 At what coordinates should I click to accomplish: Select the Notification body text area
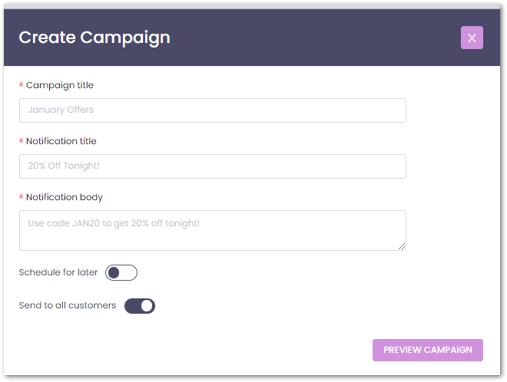pyautogui.click(x=212, y=230)
